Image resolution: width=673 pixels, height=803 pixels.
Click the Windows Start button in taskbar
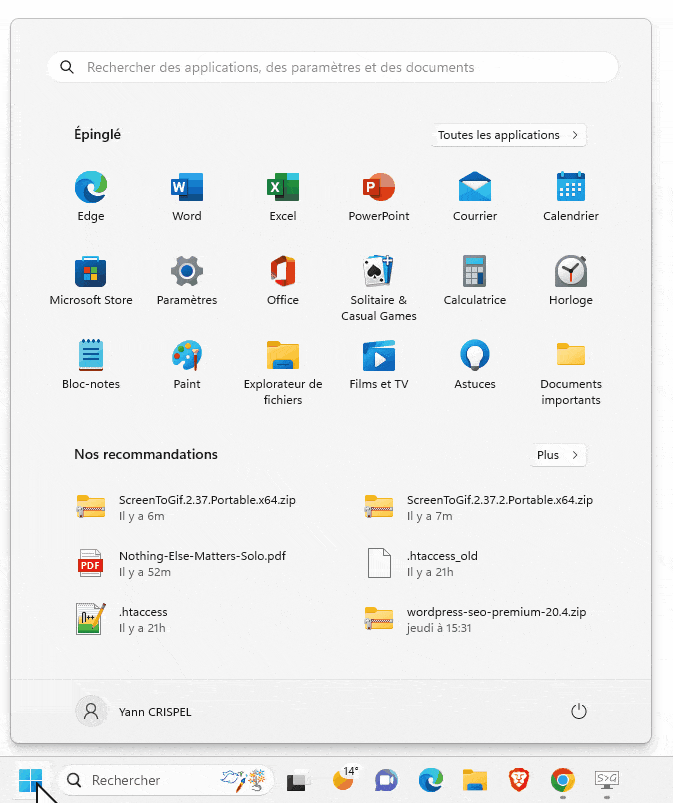point(30,780)
